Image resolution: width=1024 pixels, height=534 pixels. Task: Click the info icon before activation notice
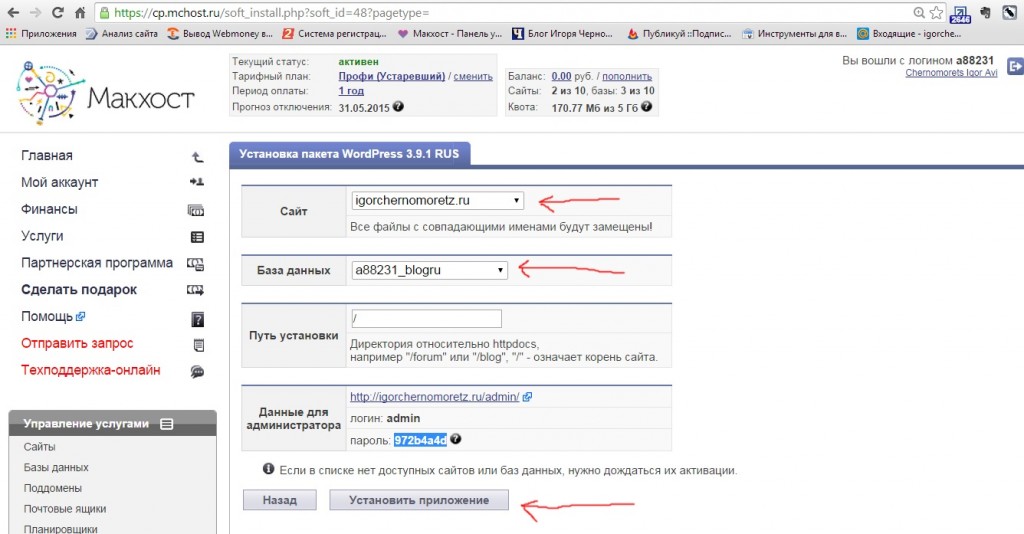pos(268,469)
